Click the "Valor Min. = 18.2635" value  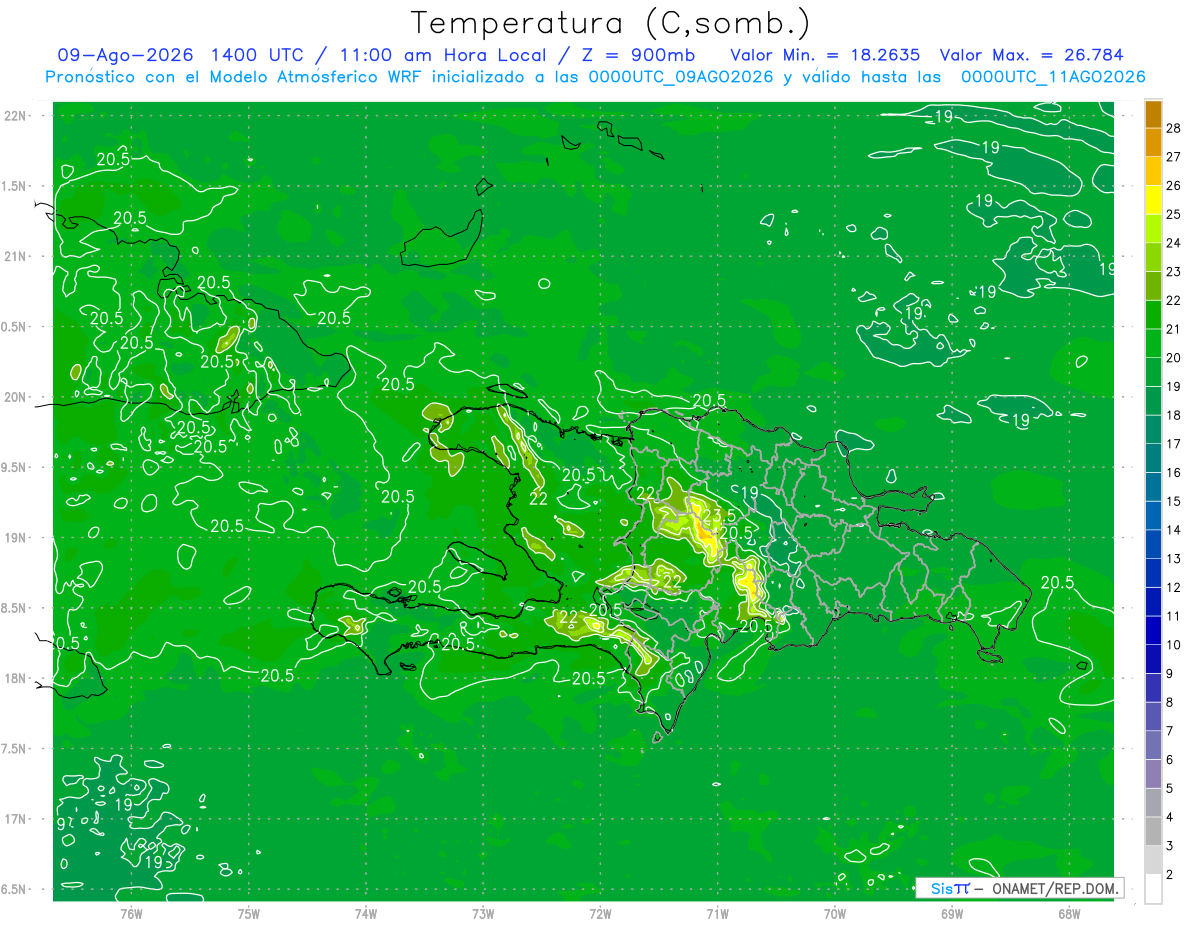(x=826, y=55)
